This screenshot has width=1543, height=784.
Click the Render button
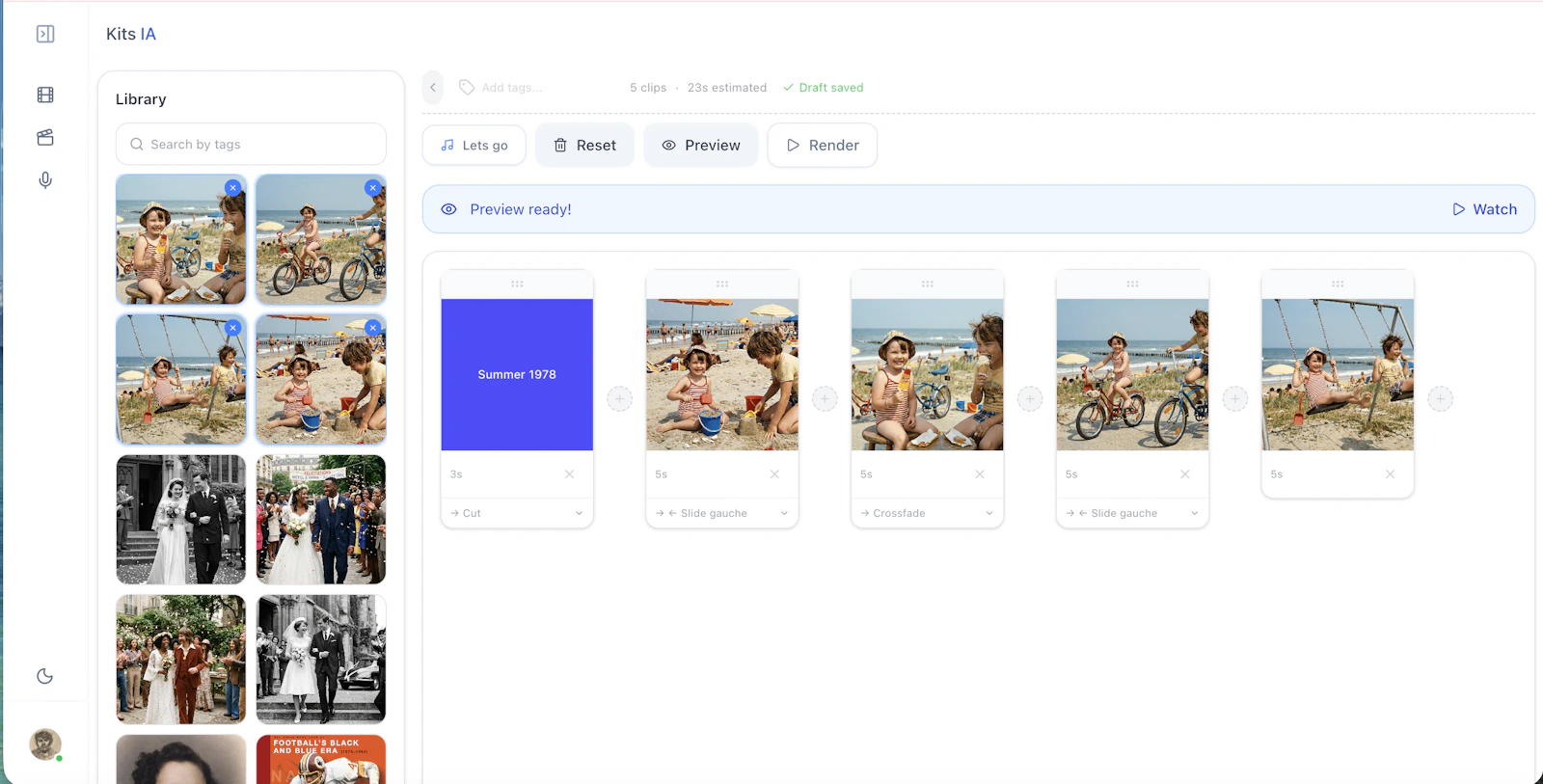click(823, 145)
